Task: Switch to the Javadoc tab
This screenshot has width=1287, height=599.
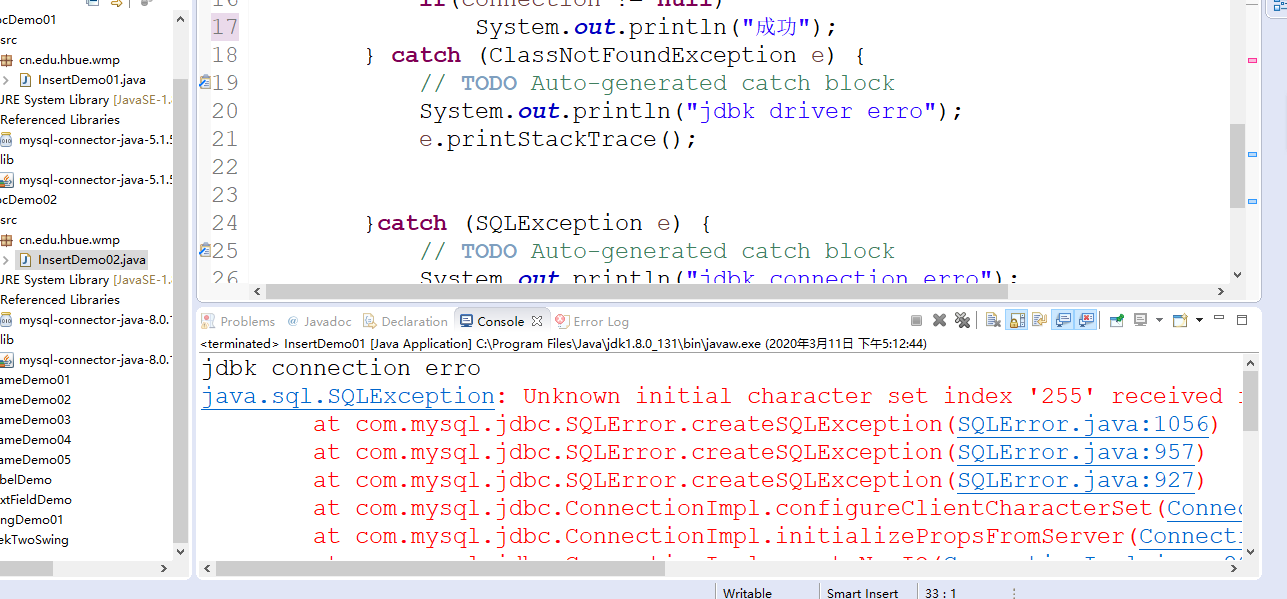Action: 319,321
